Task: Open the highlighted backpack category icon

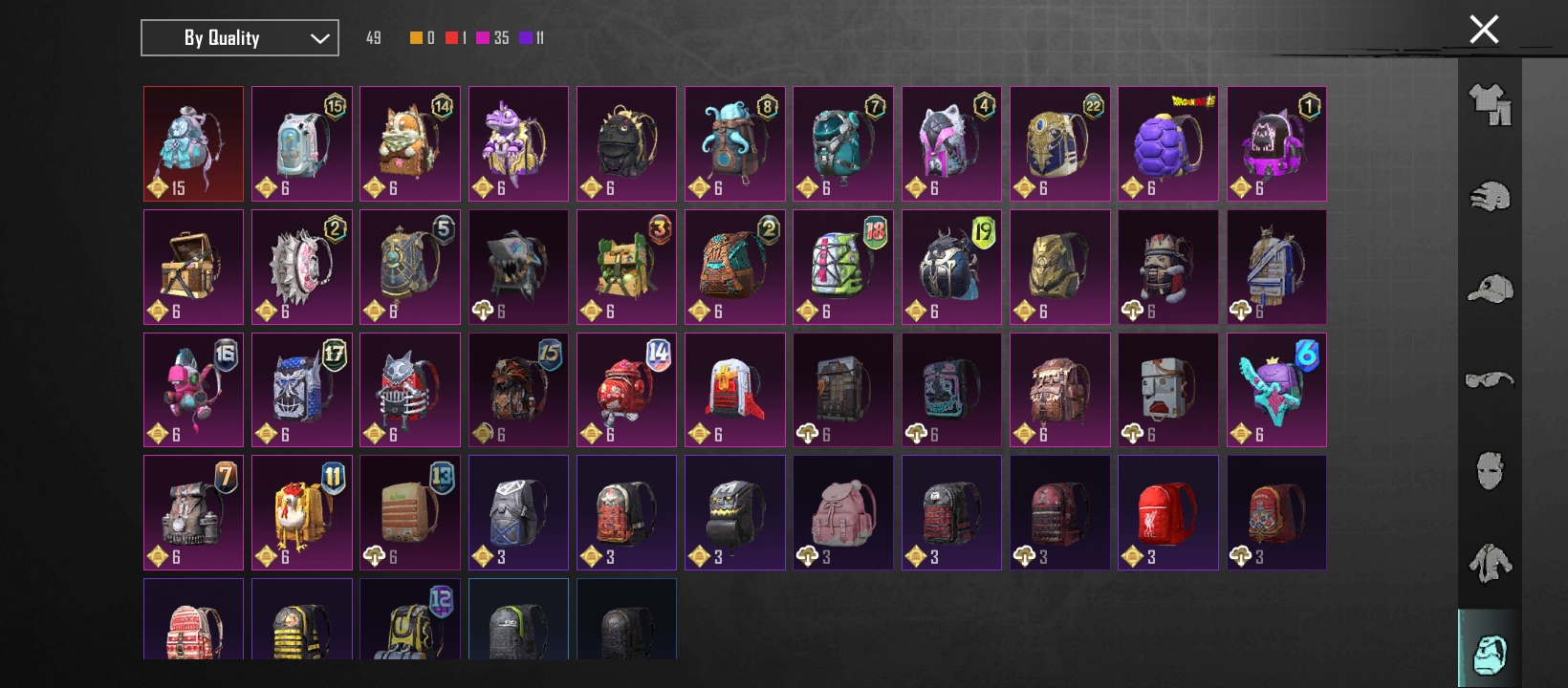Action: tap(1490, 653)
